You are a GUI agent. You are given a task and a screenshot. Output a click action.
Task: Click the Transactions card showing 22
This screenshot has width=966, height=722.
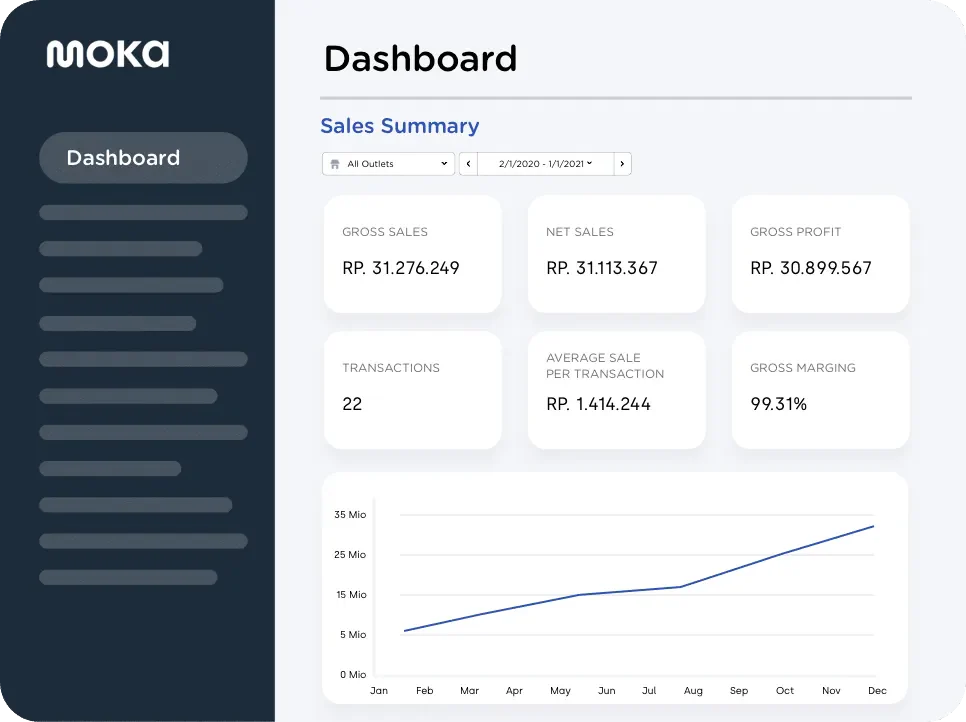click(x=413, y=390)
